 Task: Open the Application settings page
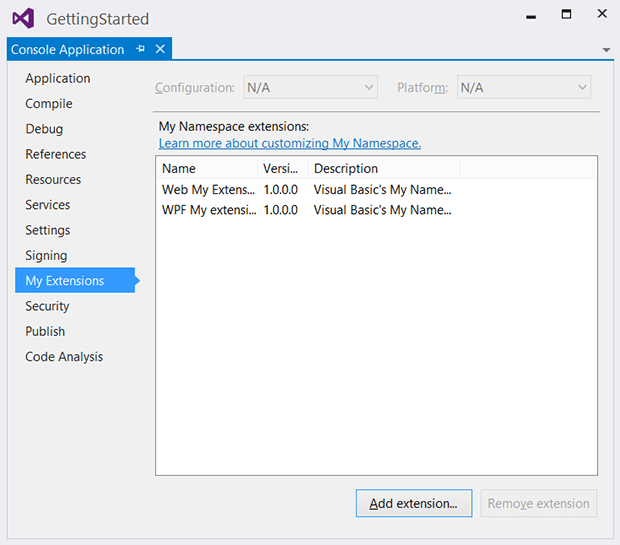[x=58, y=78]
